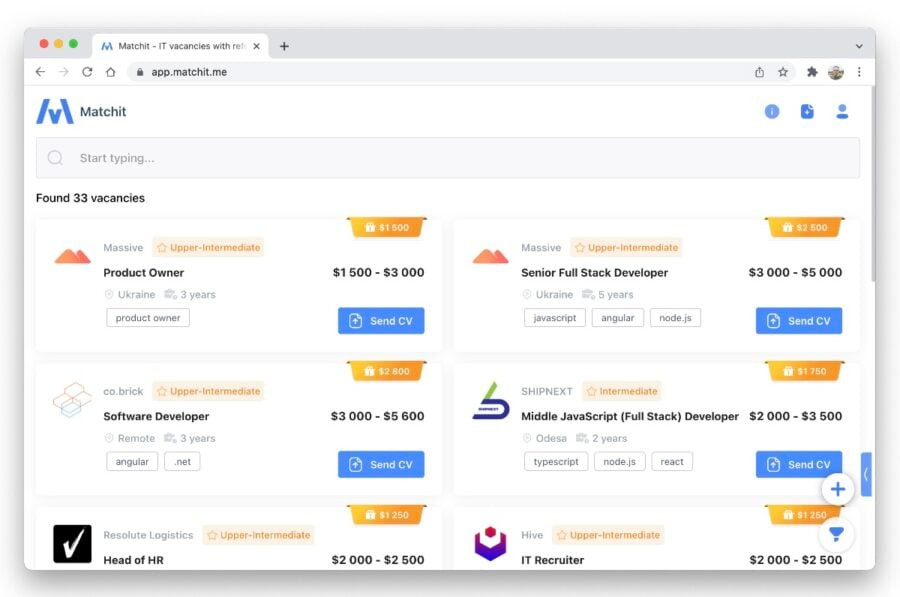Close the Matchit browser tab
Screen dimensions: 900x597
(257, 46)
